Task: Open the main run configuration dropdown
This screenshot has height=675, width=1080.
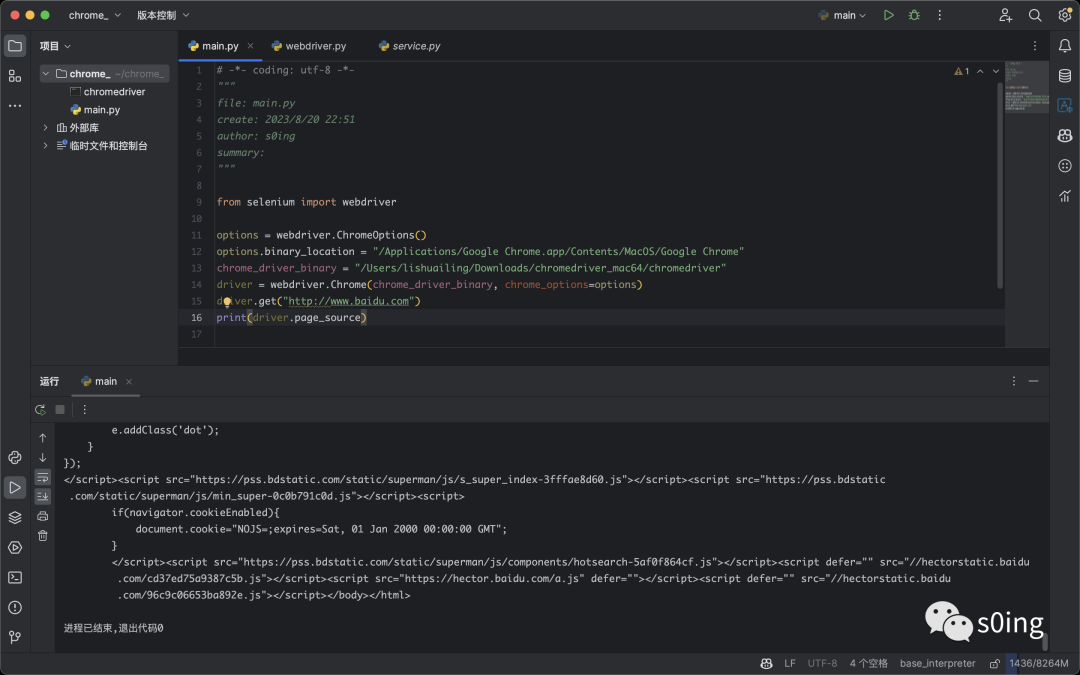Action: (x=842, y=15)
